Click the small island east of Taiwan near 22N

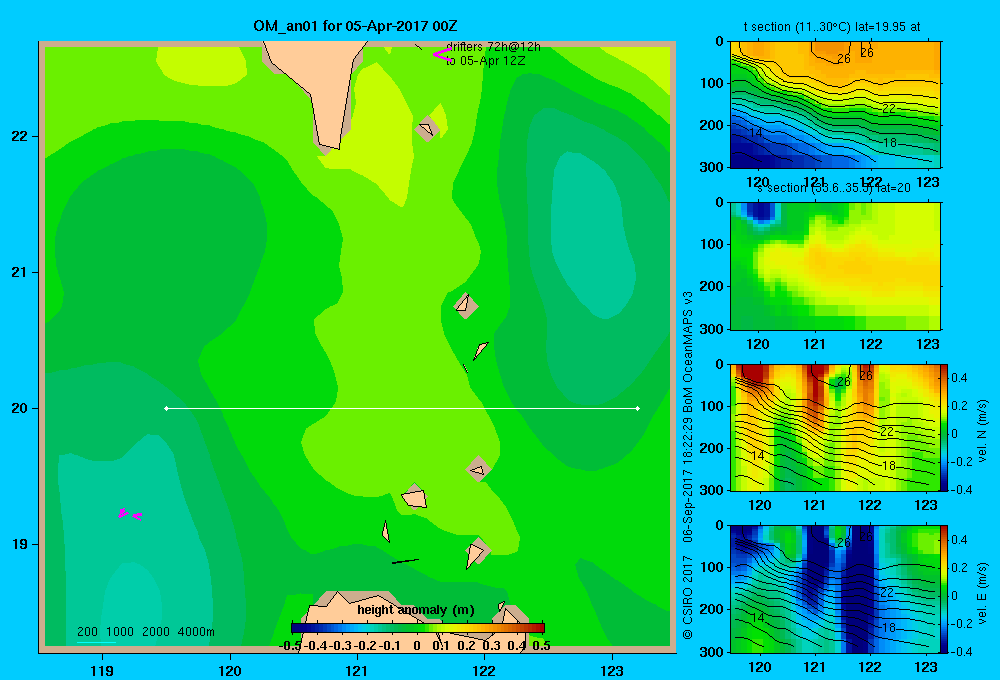tap(427, 129)
